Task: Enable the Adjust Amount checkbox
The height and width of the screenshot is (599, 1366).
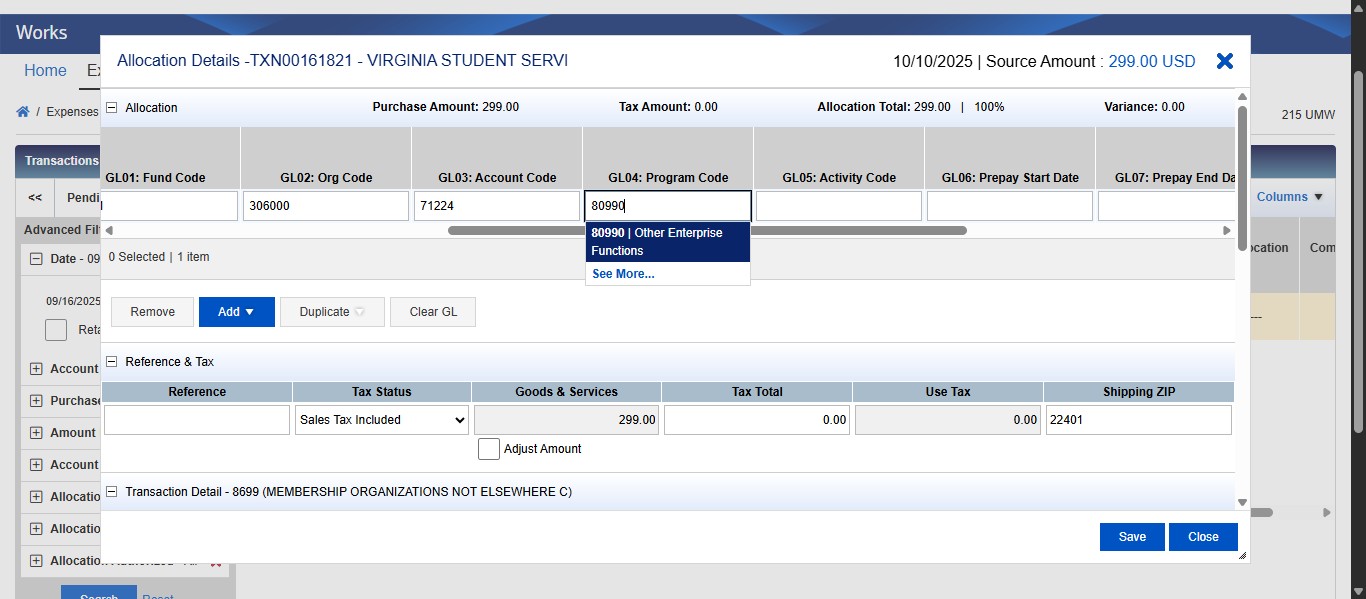Action: pos(489,449)
